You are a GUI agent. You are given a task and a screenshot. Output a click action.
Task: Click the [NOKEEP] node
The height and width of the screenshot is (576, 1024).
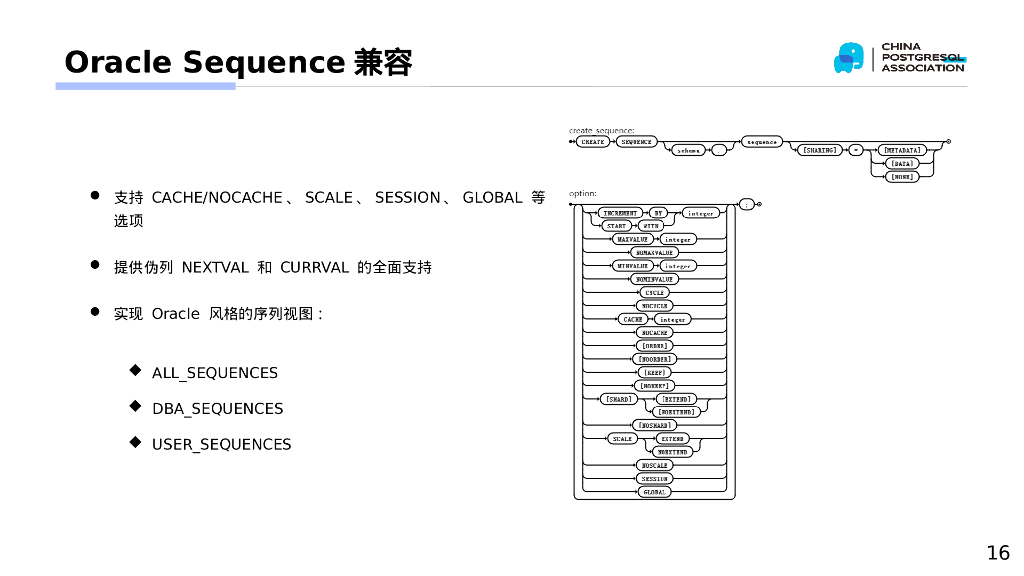(x=654, y=385)
